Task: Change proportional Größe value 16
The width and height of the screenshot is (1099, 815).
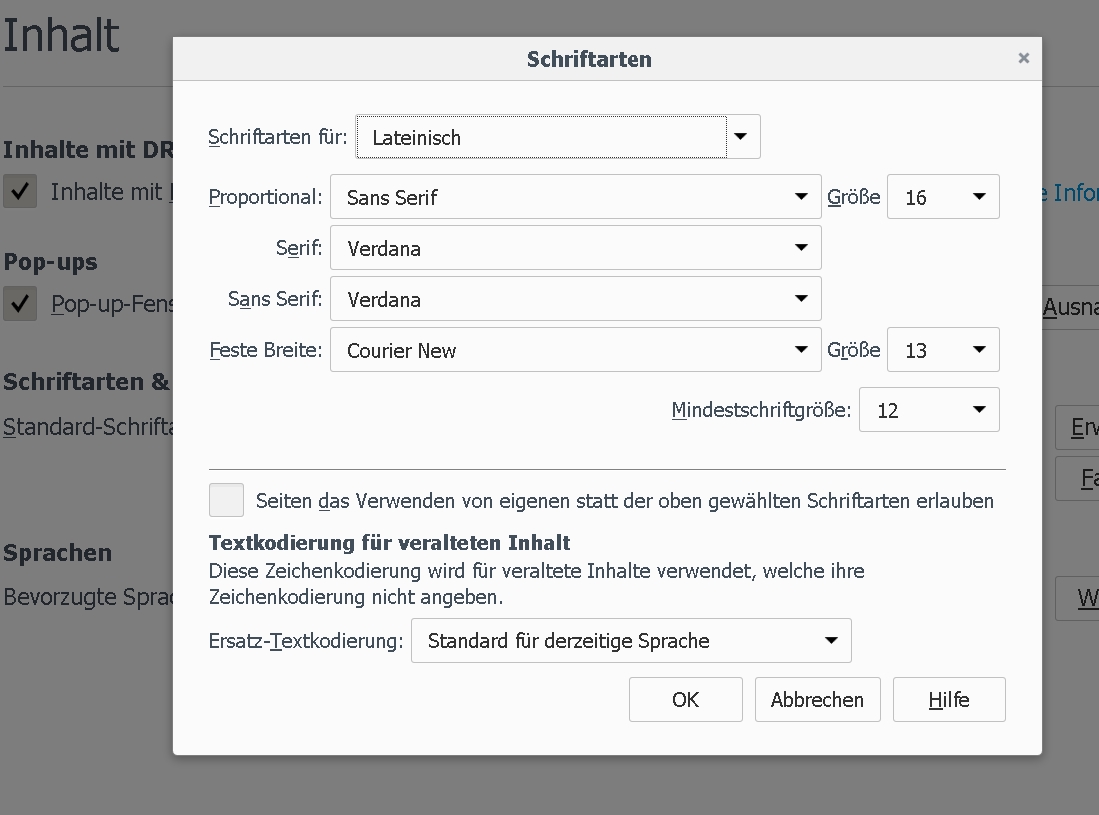Action: (942, 197)
